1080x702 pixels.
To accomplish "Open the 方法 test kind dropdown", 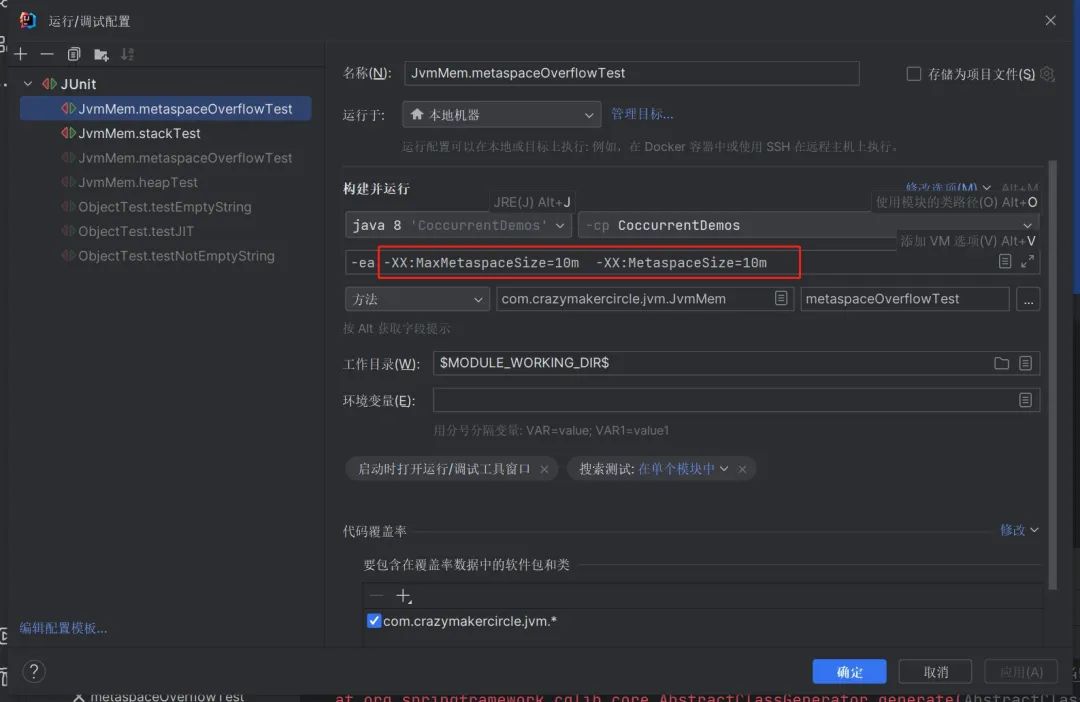I will 480,298.
